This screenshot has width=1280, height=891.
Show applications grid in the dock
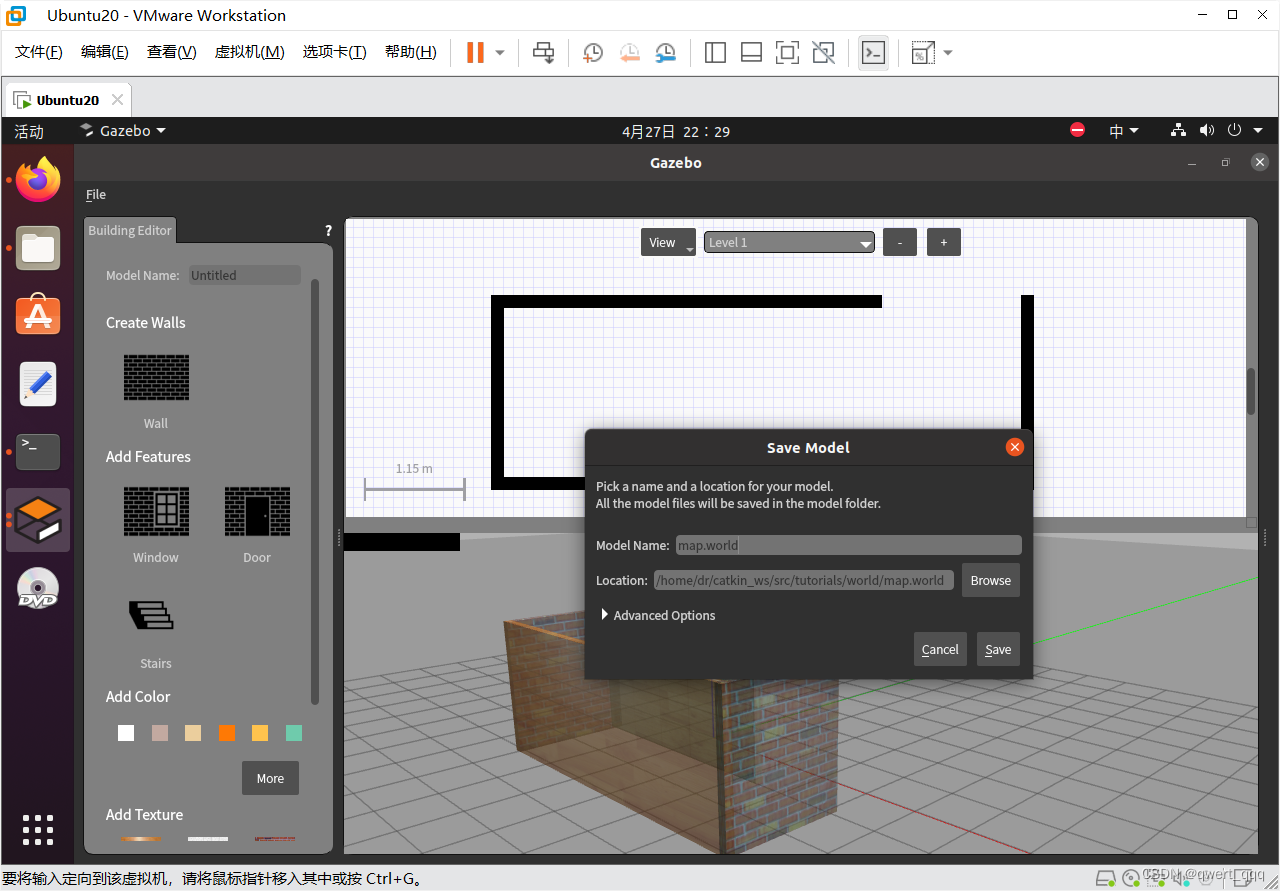[x=38, y=830]
